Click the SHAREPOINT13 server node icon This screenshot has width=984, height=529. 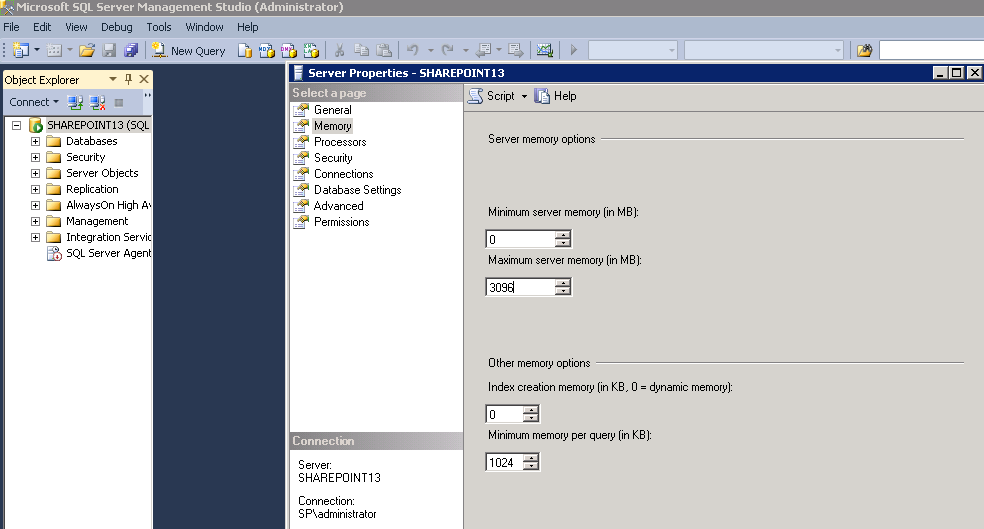[x=36, y=125]
